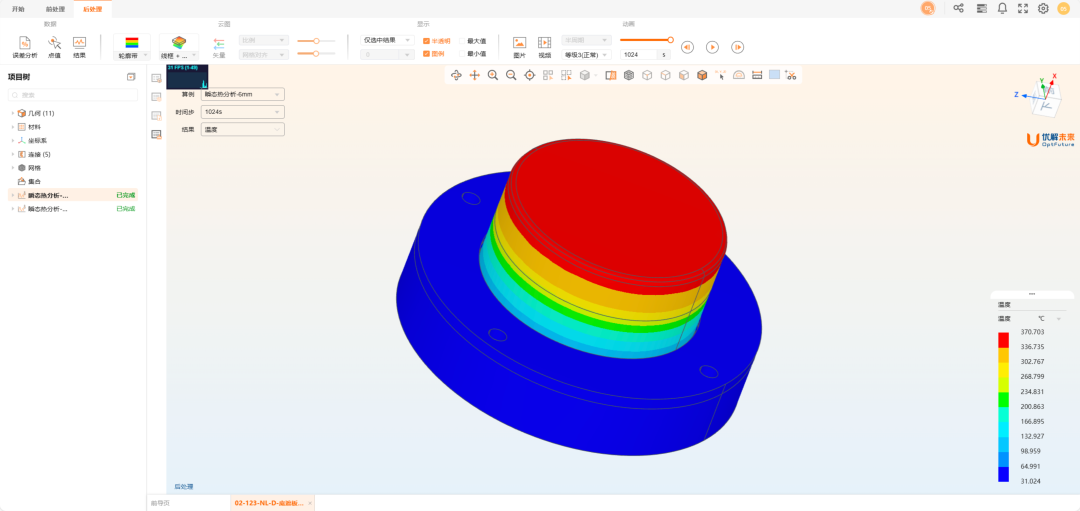Select the 点值 point value probe
Image resolution: width=1080 pixels, height=511 pixels.
point(54,47)
